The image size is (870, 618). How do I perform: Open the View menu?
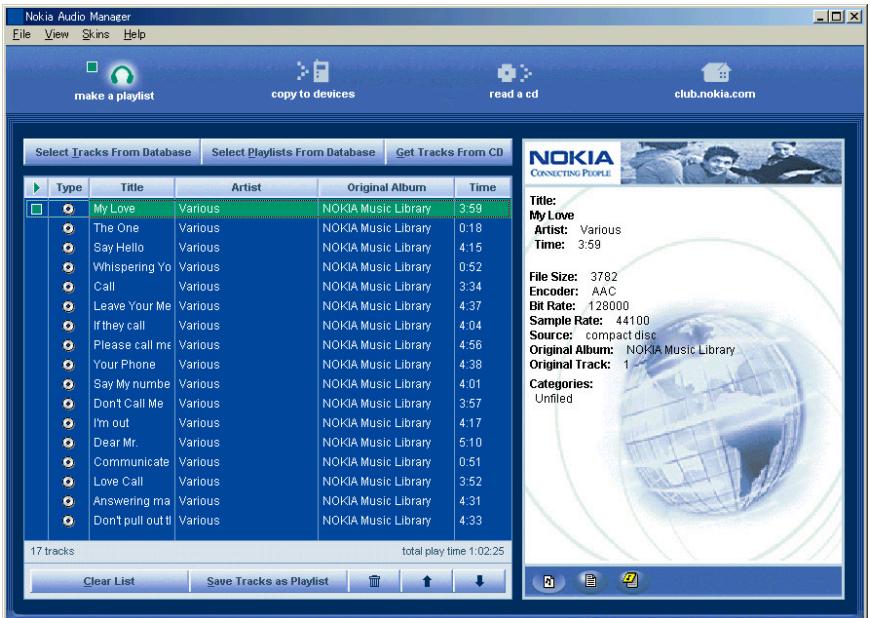click(x=57, y=34)
